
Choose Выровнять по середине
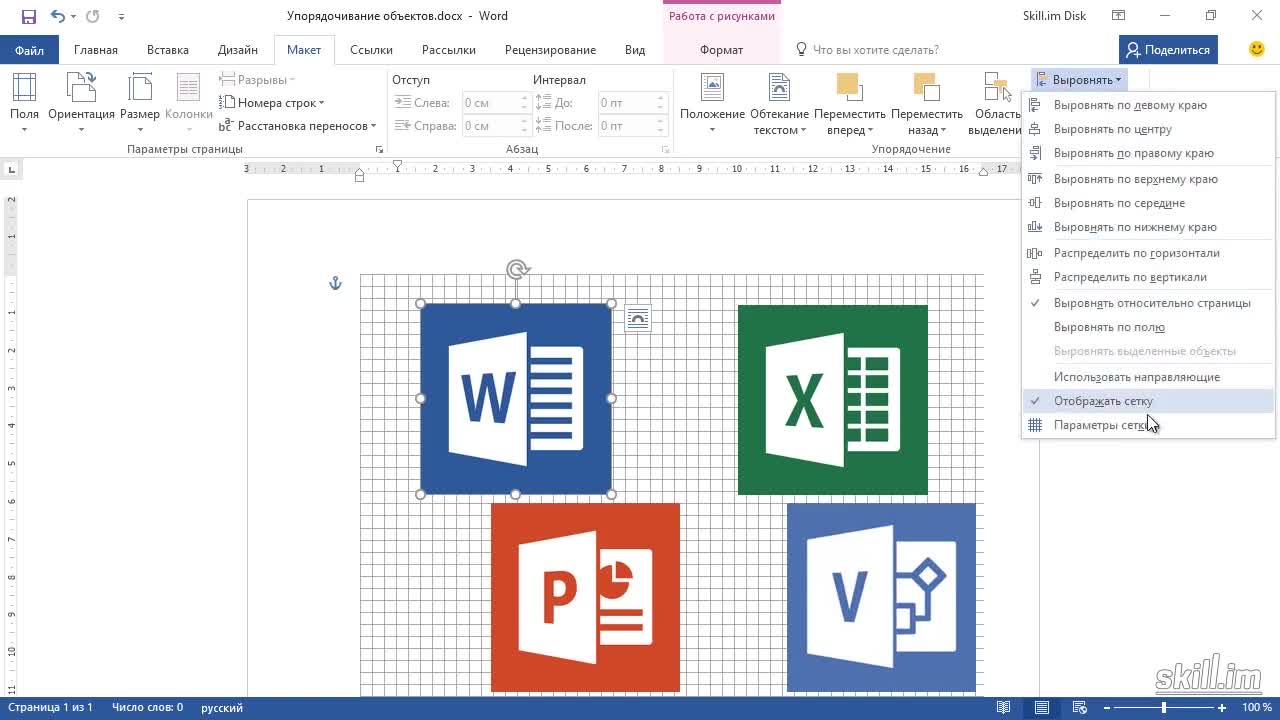[x=1150, y=203]
